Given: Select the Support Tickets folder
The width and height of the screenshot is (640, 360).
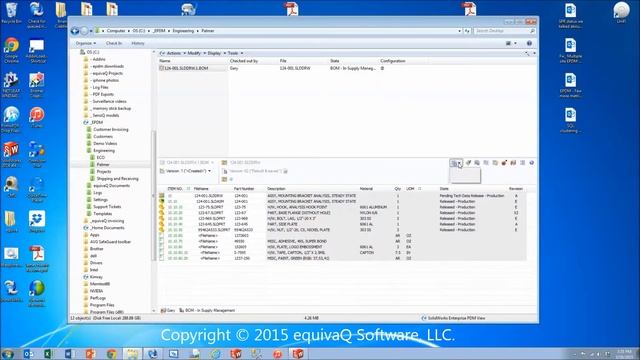Looking at the screenshot, I should 107,207.
